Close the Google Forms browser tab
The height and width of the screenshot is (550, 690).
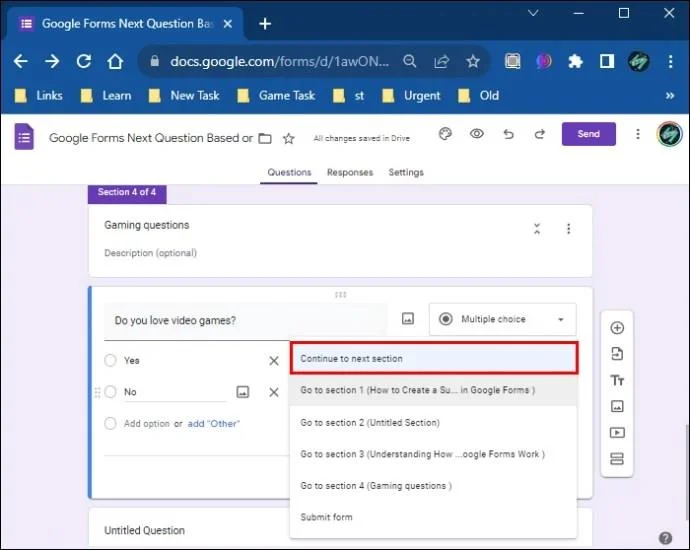tap(228, 24)
